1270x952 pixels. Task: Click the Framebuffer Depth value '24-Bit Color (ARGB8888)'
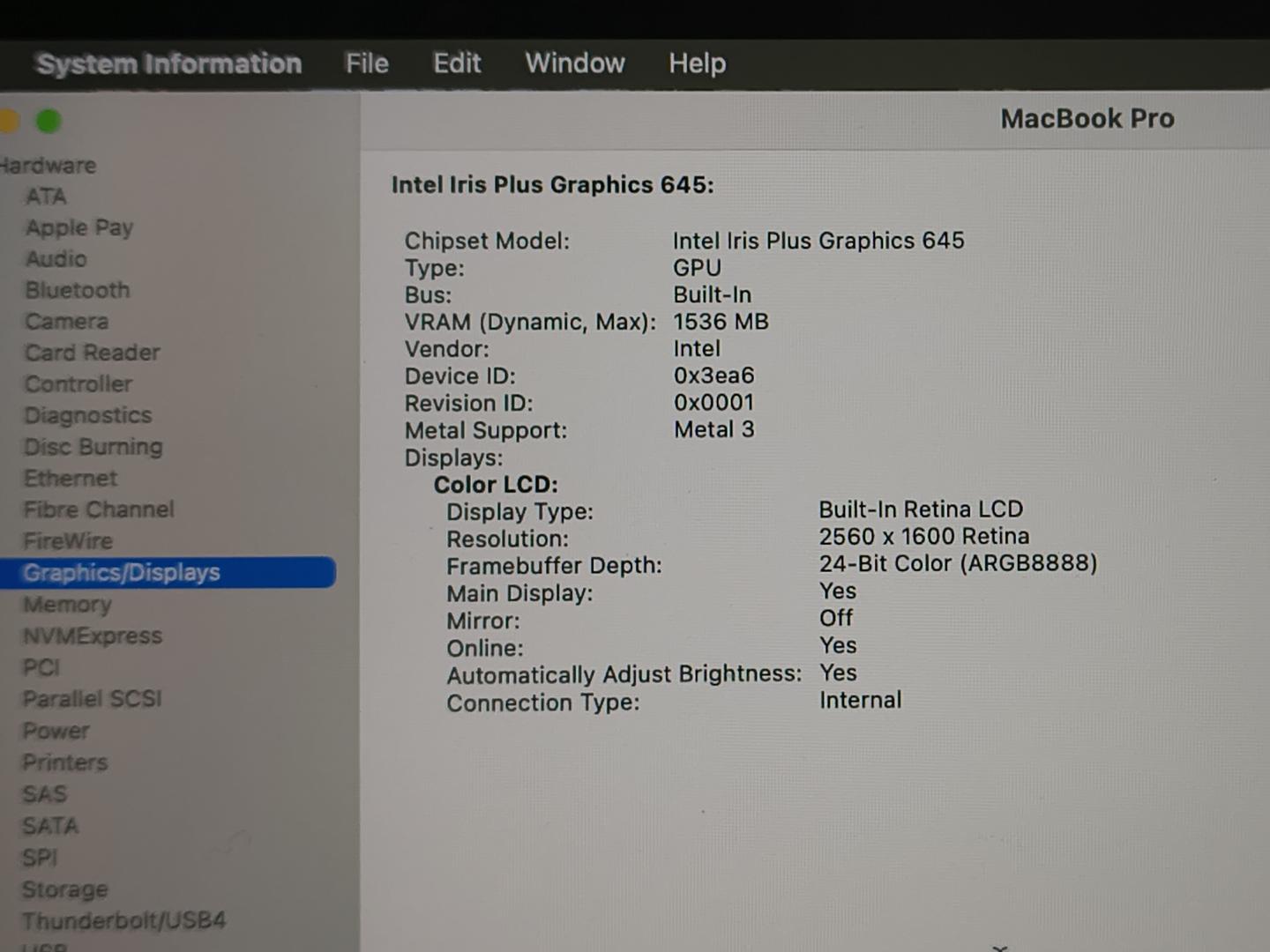click(x=958, y=563)
